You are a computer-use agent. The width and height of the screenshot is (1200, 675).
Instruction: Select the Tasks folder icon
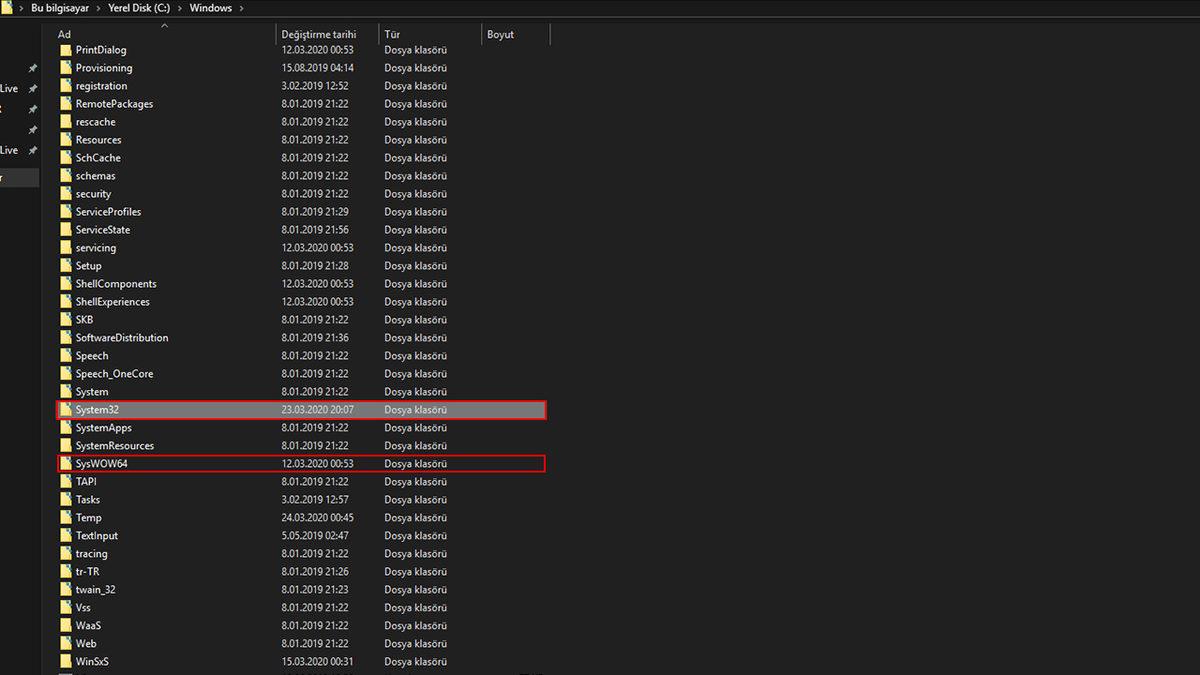66,500
